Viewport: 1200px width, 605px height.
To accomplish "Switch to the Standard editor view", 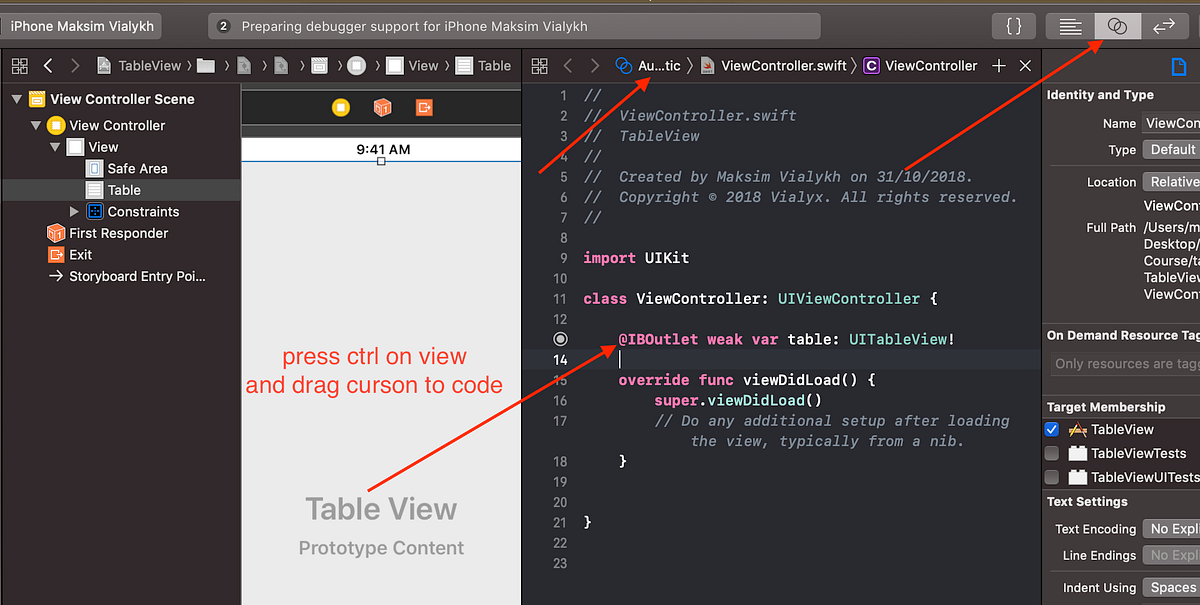I will coord(1070,25).
